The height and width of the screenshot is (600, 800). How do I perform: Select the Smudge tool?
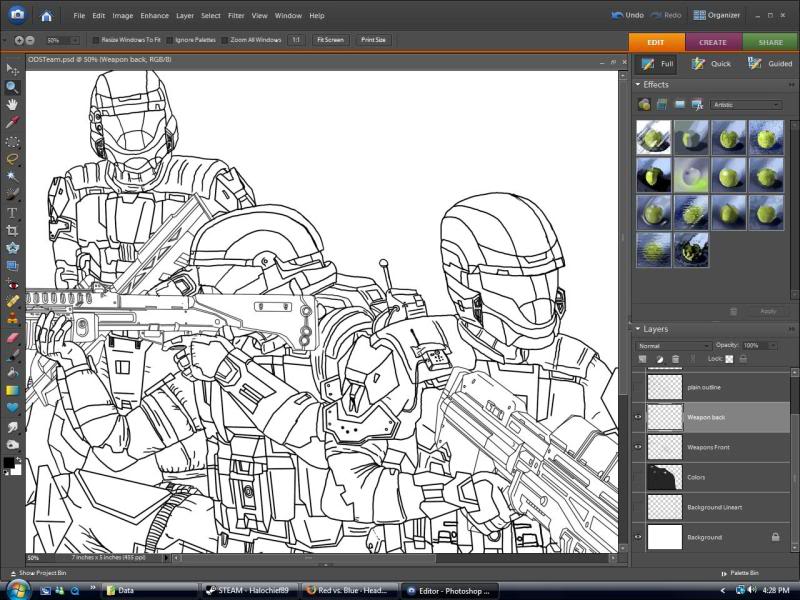pos(12,427)
